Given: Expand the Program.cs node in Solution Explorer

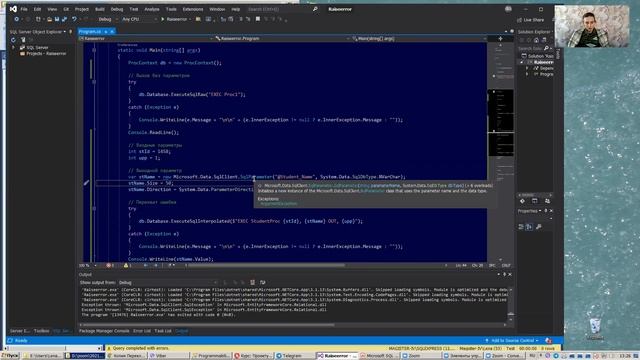Looking at the screenshot, I should [527, 74].
